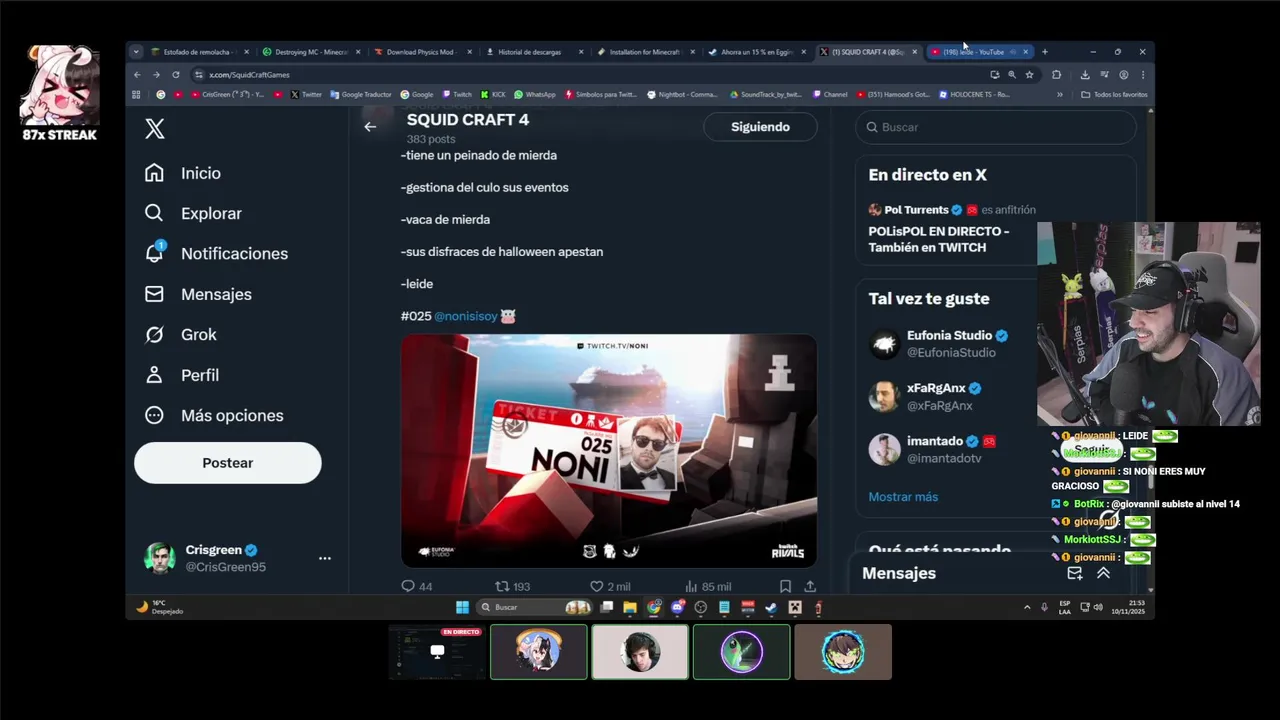Open Chrome three-dot menu
Screen dimensions: 1280x720
point(1143,74)
